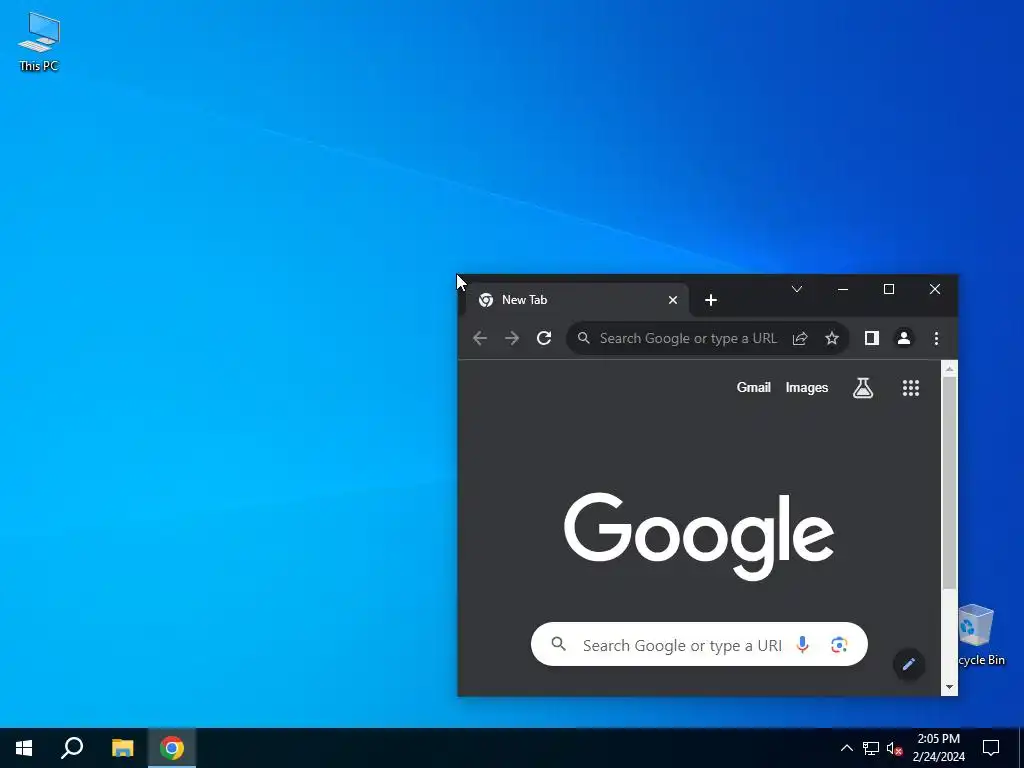The height and width of the screenshot is (768, 1024).
Task: Click the vertical scrollbar thumb
Action: (x=950, y=483)
